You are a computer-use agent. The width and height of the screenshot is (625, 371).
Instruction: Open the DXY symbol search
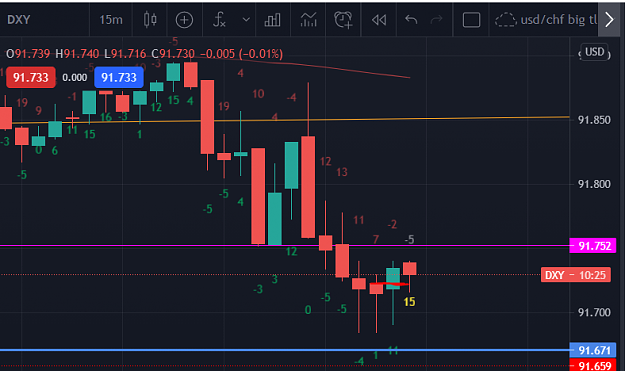19,20
